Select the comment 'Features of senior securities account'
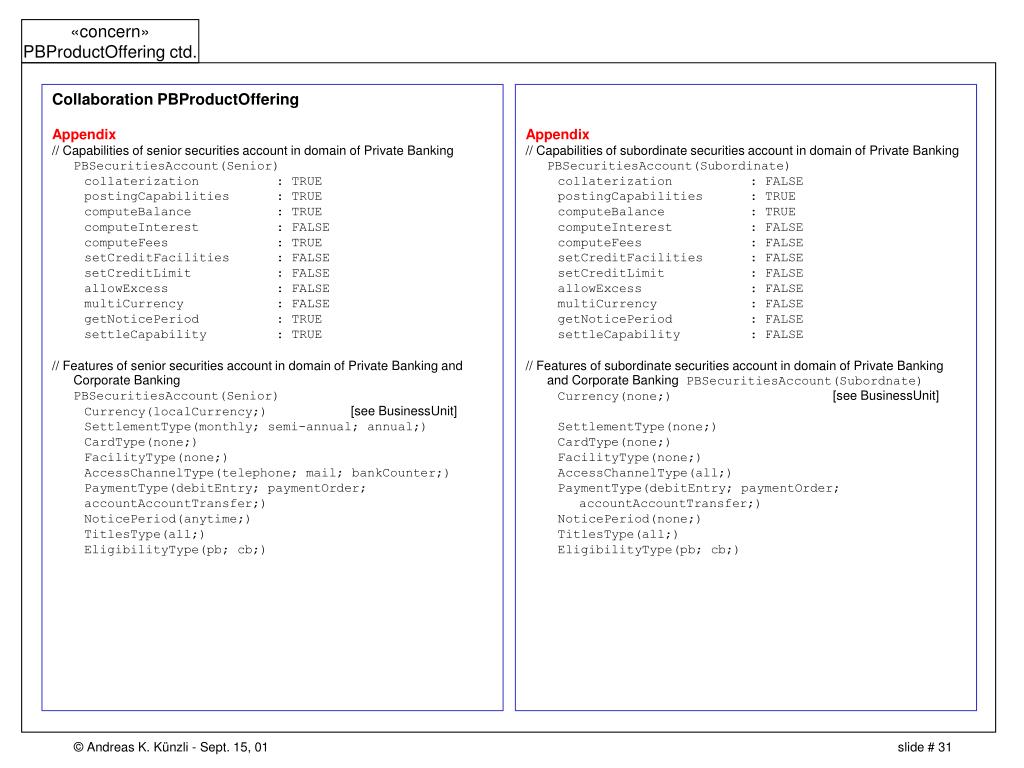The height and width of the screenshot is (768, 1024). [x=257, y=373]
